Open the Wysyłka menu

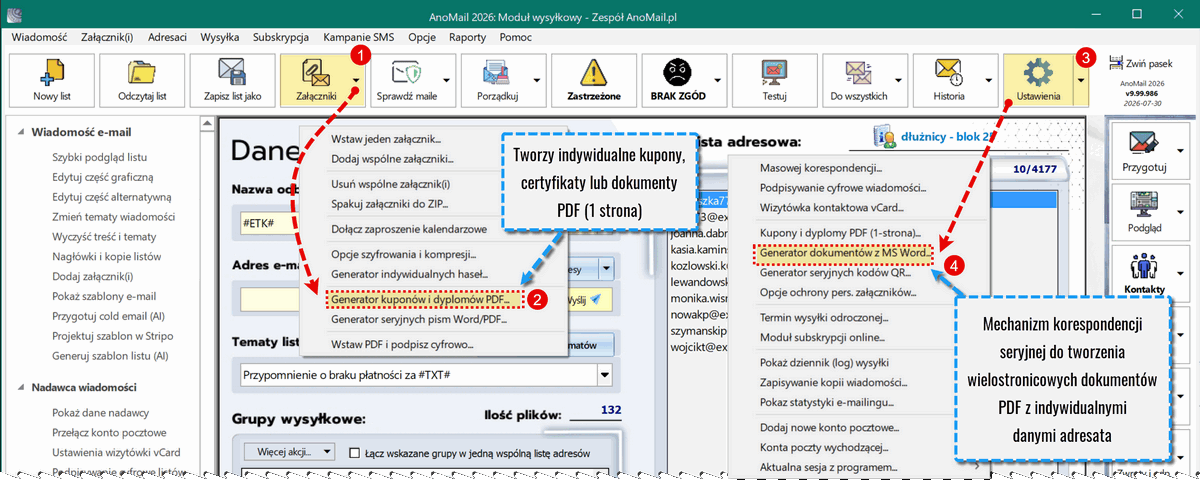219,36
